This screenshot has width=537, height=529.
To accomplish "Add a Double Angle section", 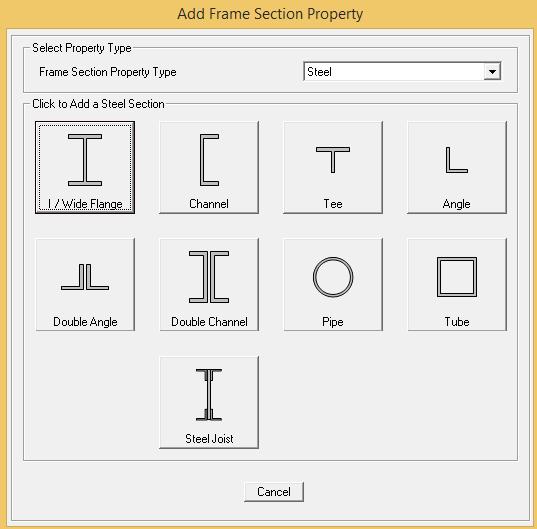I will coord(85,285).
